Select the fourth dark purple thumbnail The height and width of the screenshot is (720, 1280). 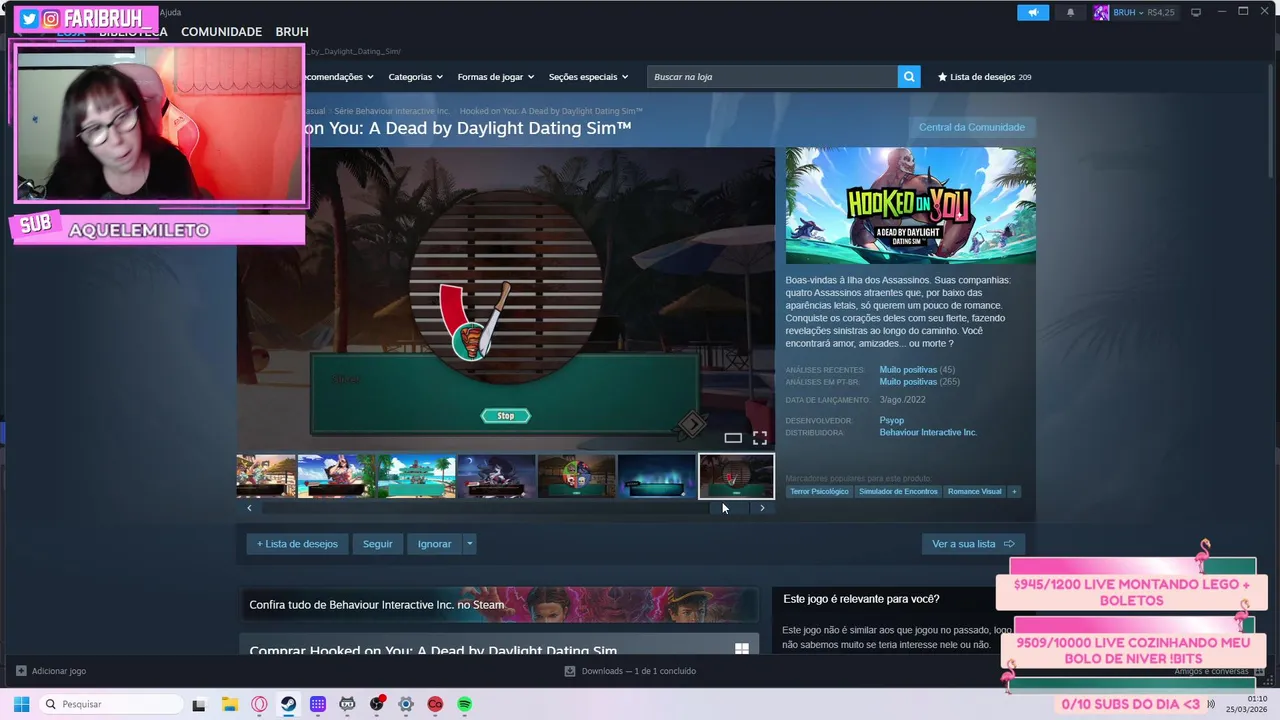click(497, 476)
